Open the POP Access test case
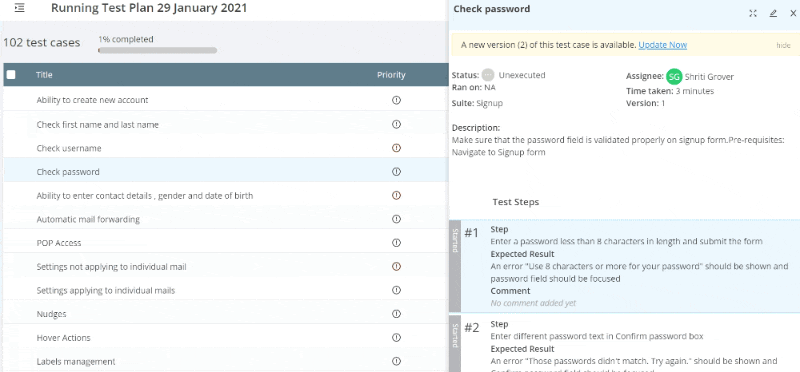Image resolution: width=800 pixels, height=372 pixels. (59, 243)
